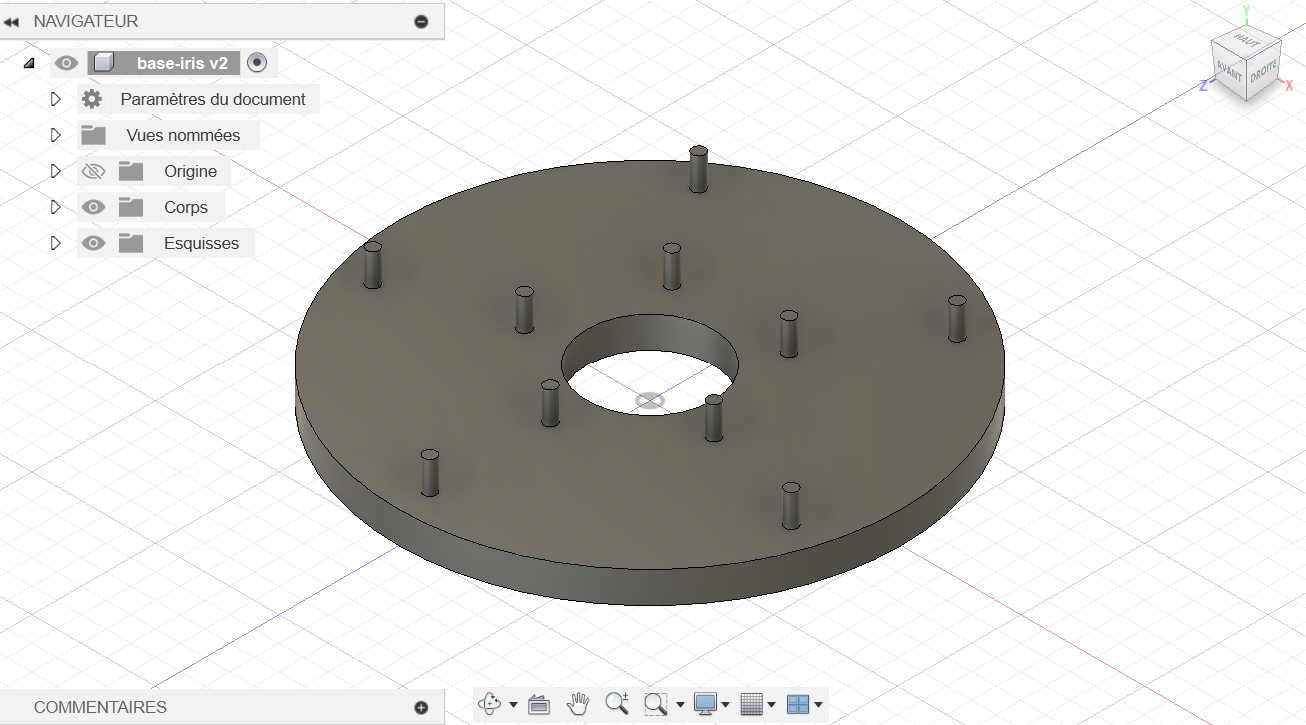Collapse the NAVIGATEUR panel with double arrows

point(12,21)
